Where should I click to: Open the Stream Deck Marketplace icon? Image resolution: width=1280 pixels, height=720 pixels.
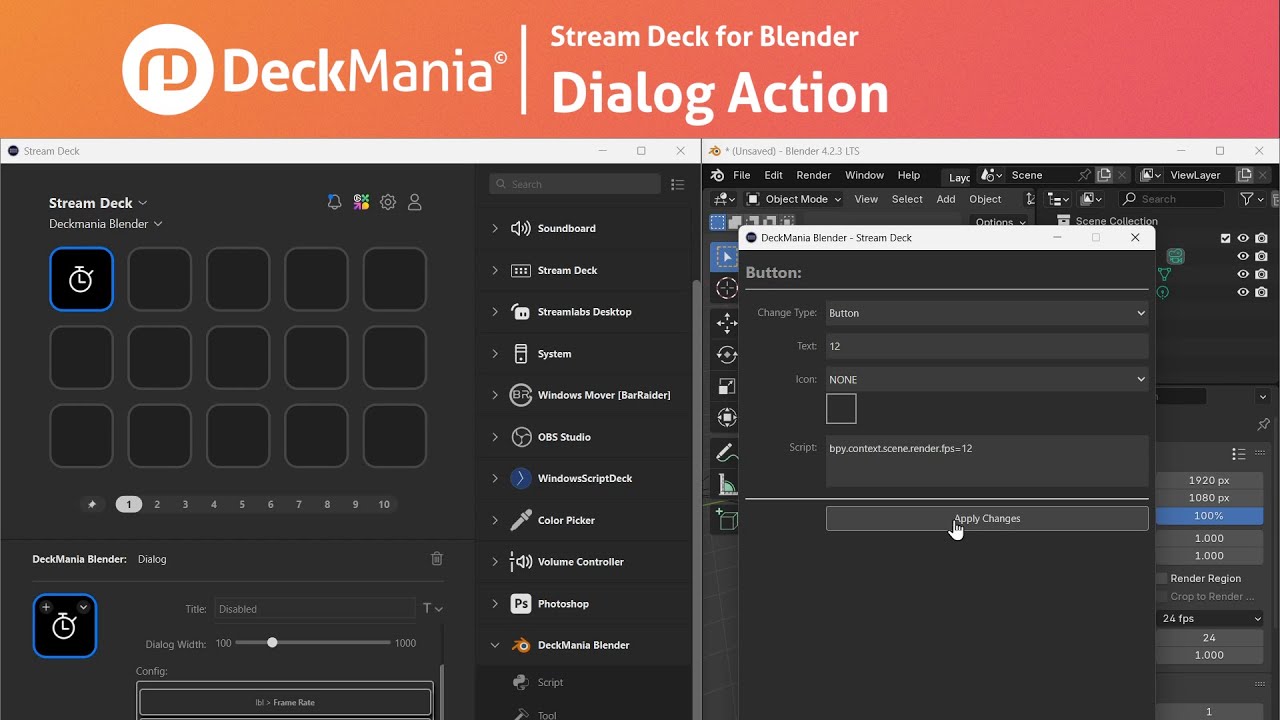(361, 202)
